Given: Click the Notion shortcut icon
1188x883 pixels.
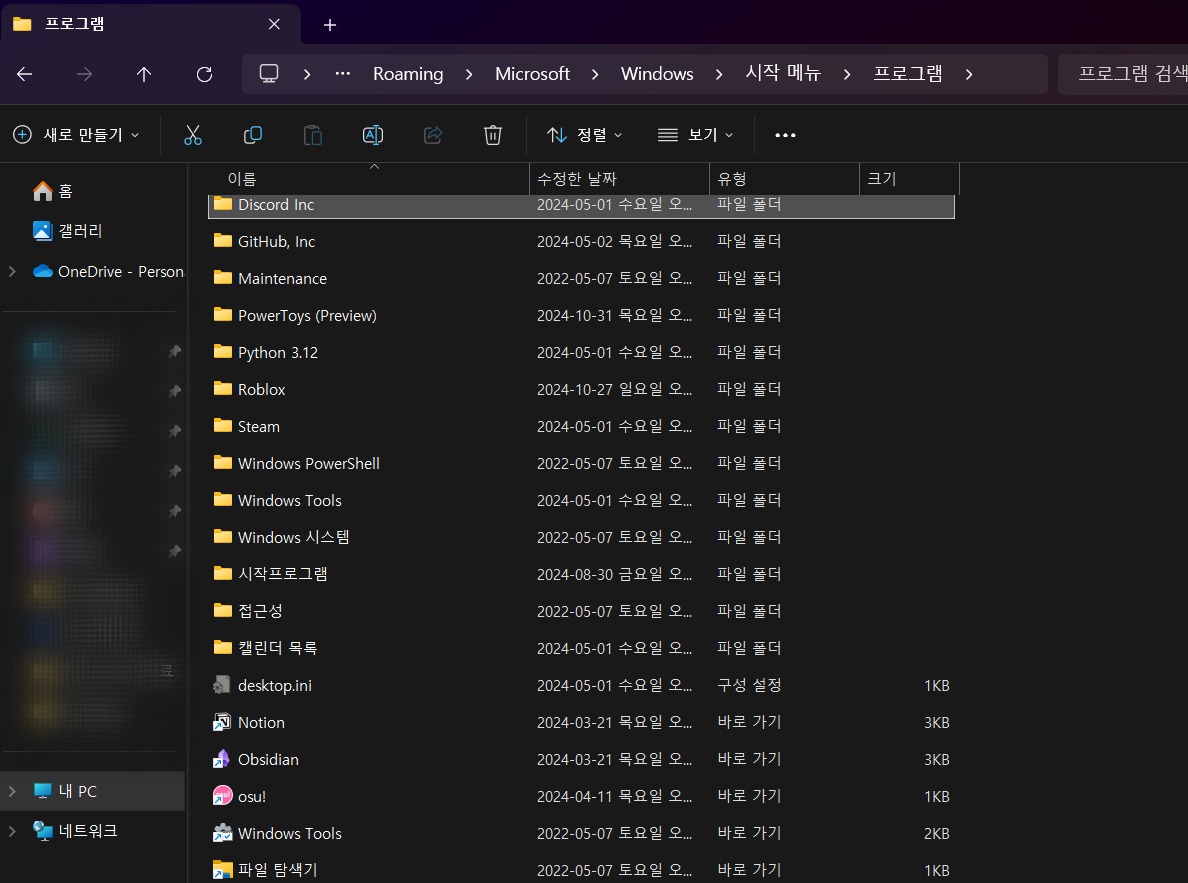Looking at the screenshot, I should (222, 722).
